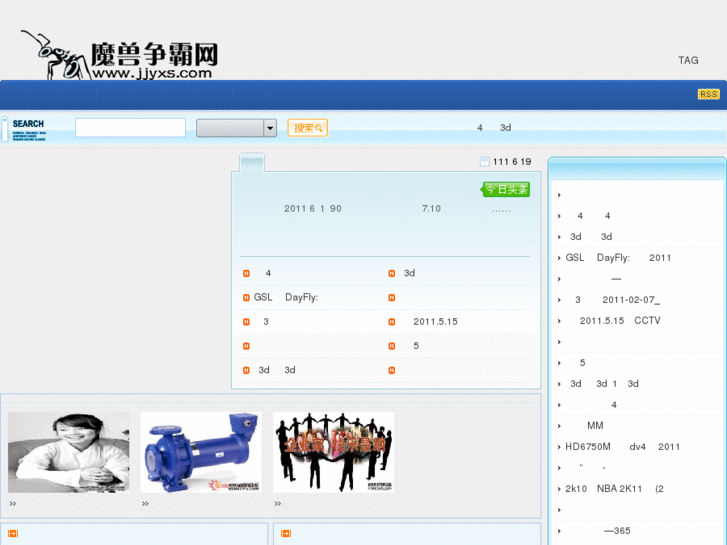The height and width of the screenshot is (545, 727).
Task: Open the smiling woman portrait thumbnail
Action: click(x=69, y=452)
